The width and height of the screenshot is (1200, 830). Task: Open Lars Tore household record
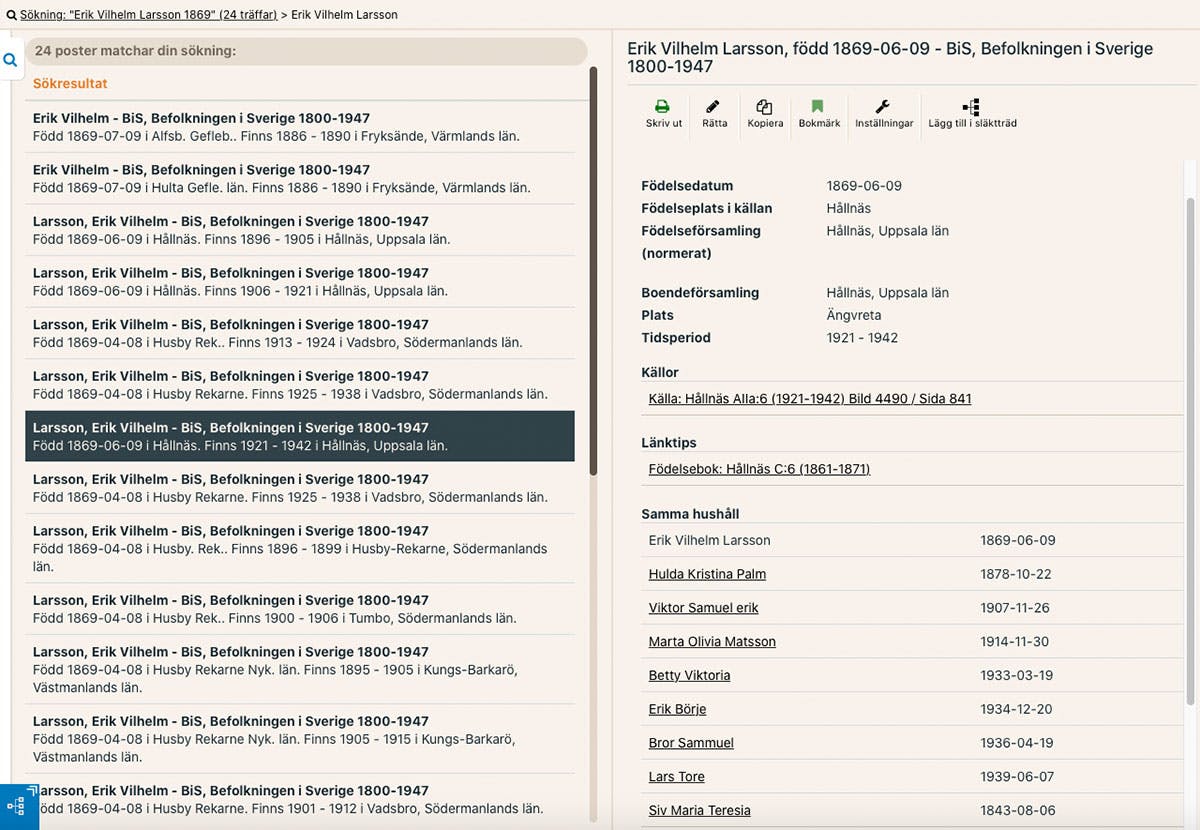(x=676, y=777)
